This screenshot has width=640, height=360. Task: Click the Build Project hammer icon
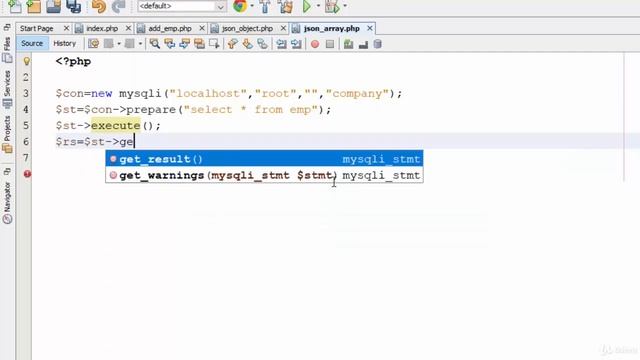point(265,6)
